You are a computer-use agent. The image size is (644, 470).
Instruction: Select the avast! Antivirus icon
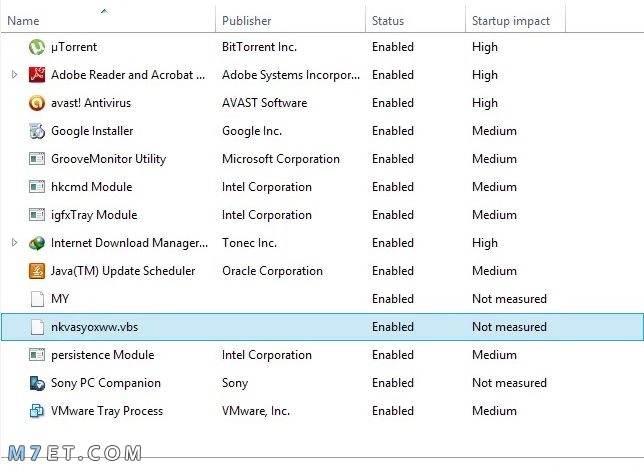tap(37, 103)
